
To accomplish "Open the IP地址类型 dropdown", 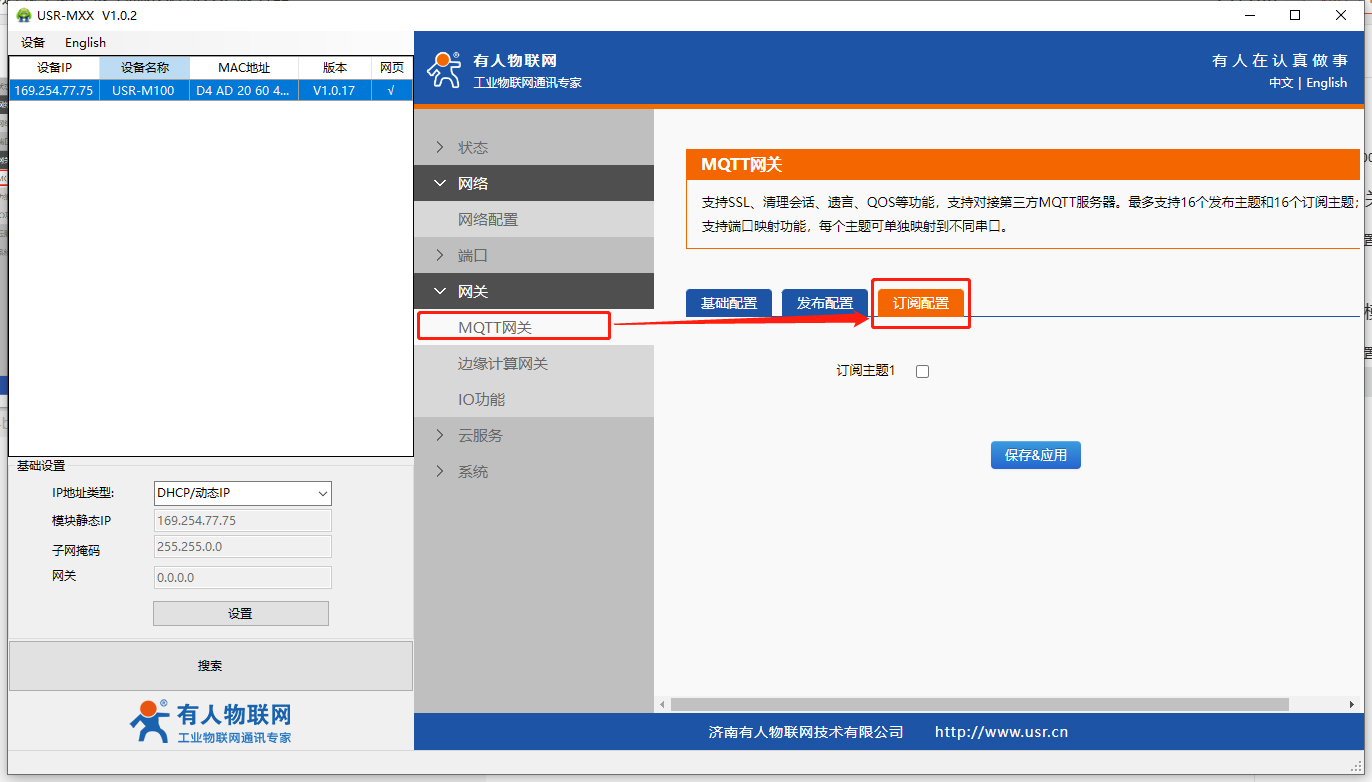I will pyautogui.click(x=242, y=493).
